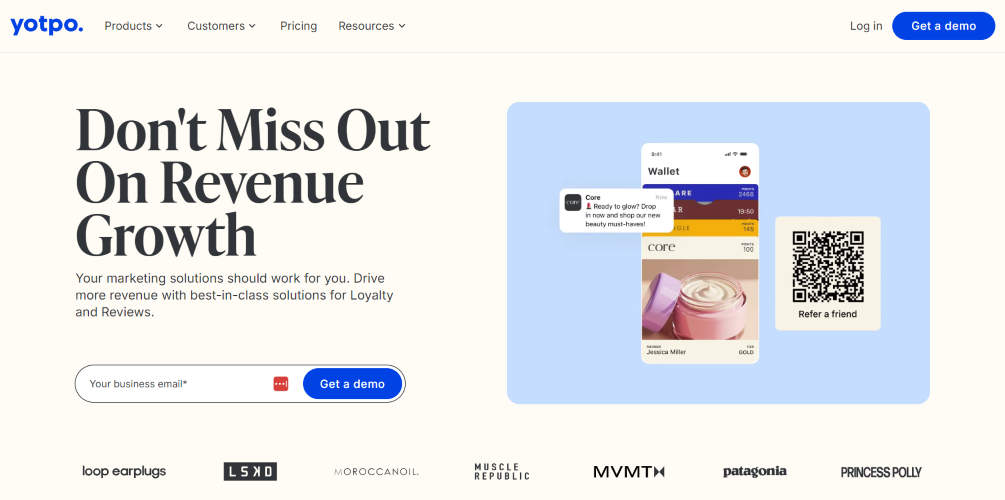The image size is (1005, 500).
Task: Expand the Resources dropdown menu
Action: pyautogui.click(x=372, y=26)
